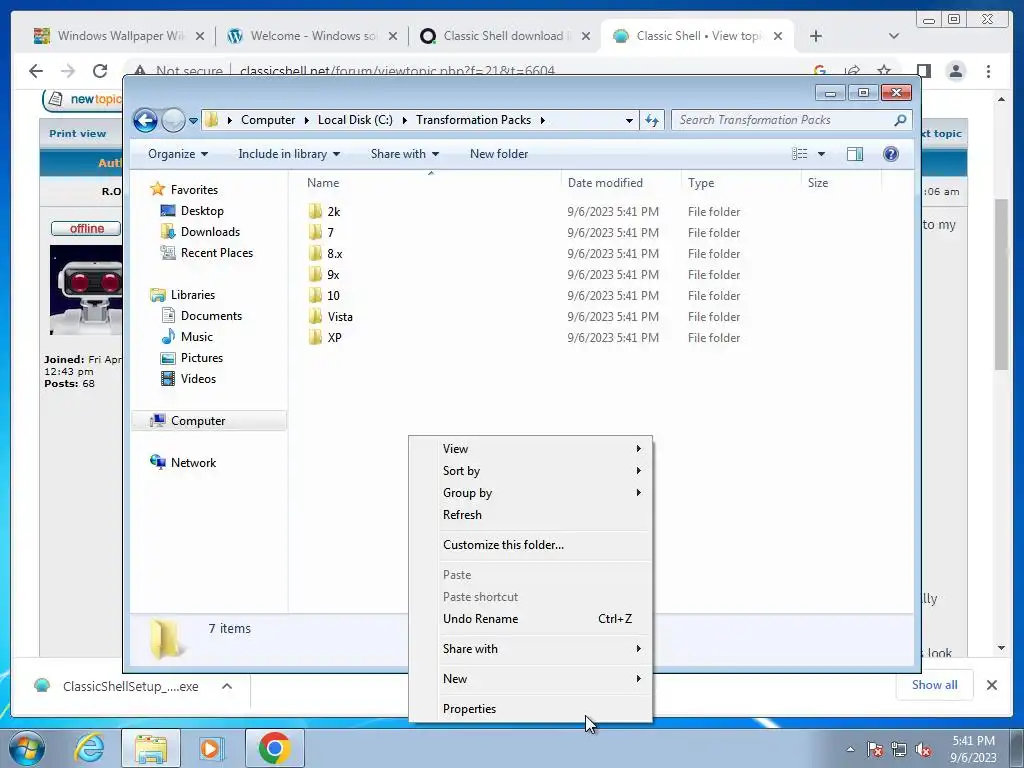This screenshot has width=1024, height=768.
Task: Open the address bar history dropdown
Action: [x=629, y=120]
